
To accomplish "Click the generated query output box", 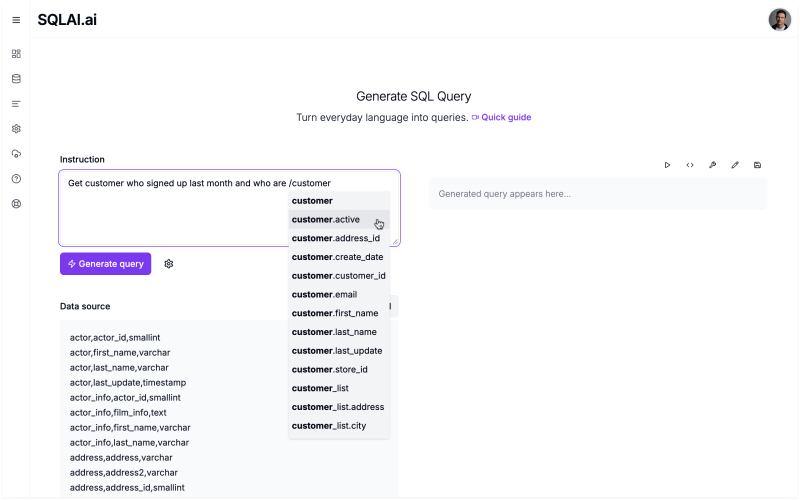I will point(598,194).
